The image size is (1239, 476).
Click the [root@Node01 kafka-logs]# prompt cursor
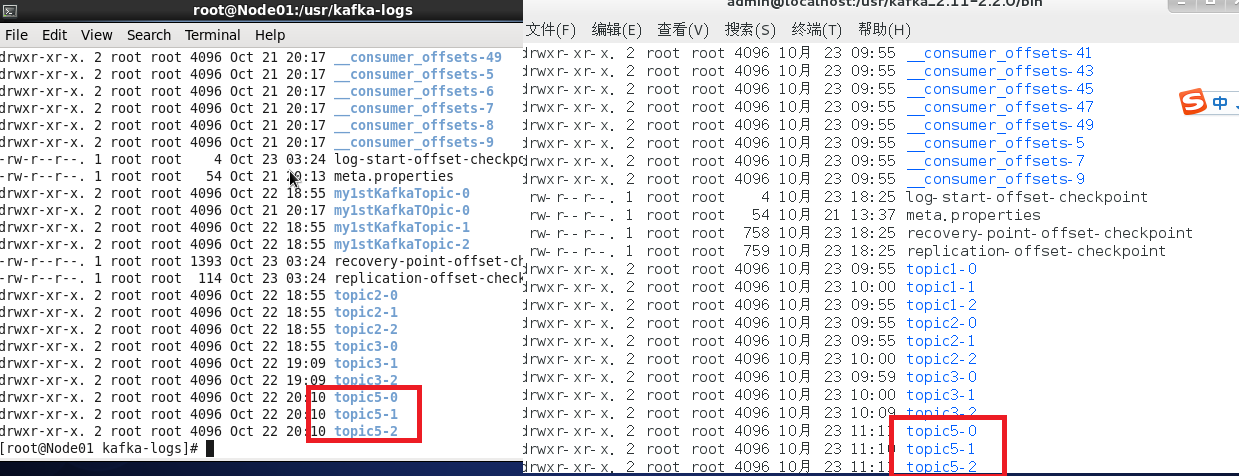210,448
